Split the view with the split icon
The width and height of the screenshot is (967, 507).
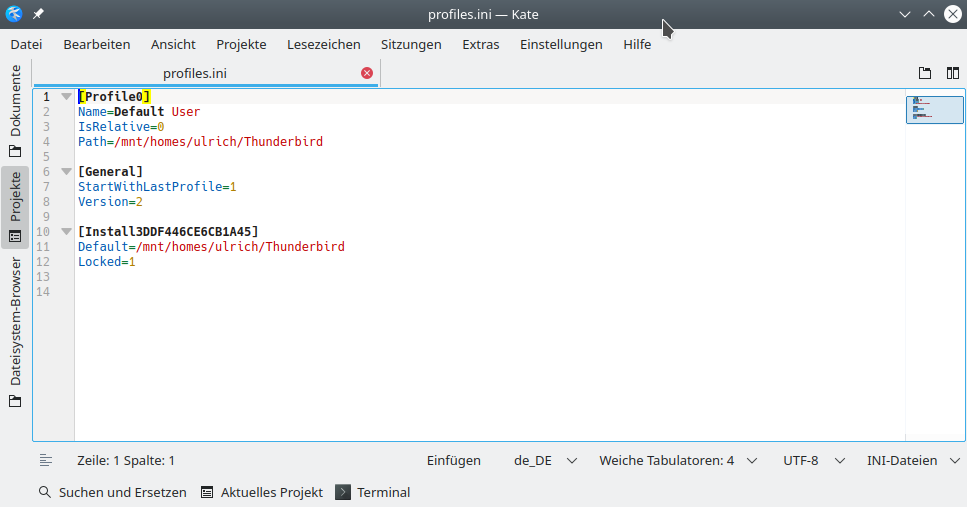pos(953,73)
